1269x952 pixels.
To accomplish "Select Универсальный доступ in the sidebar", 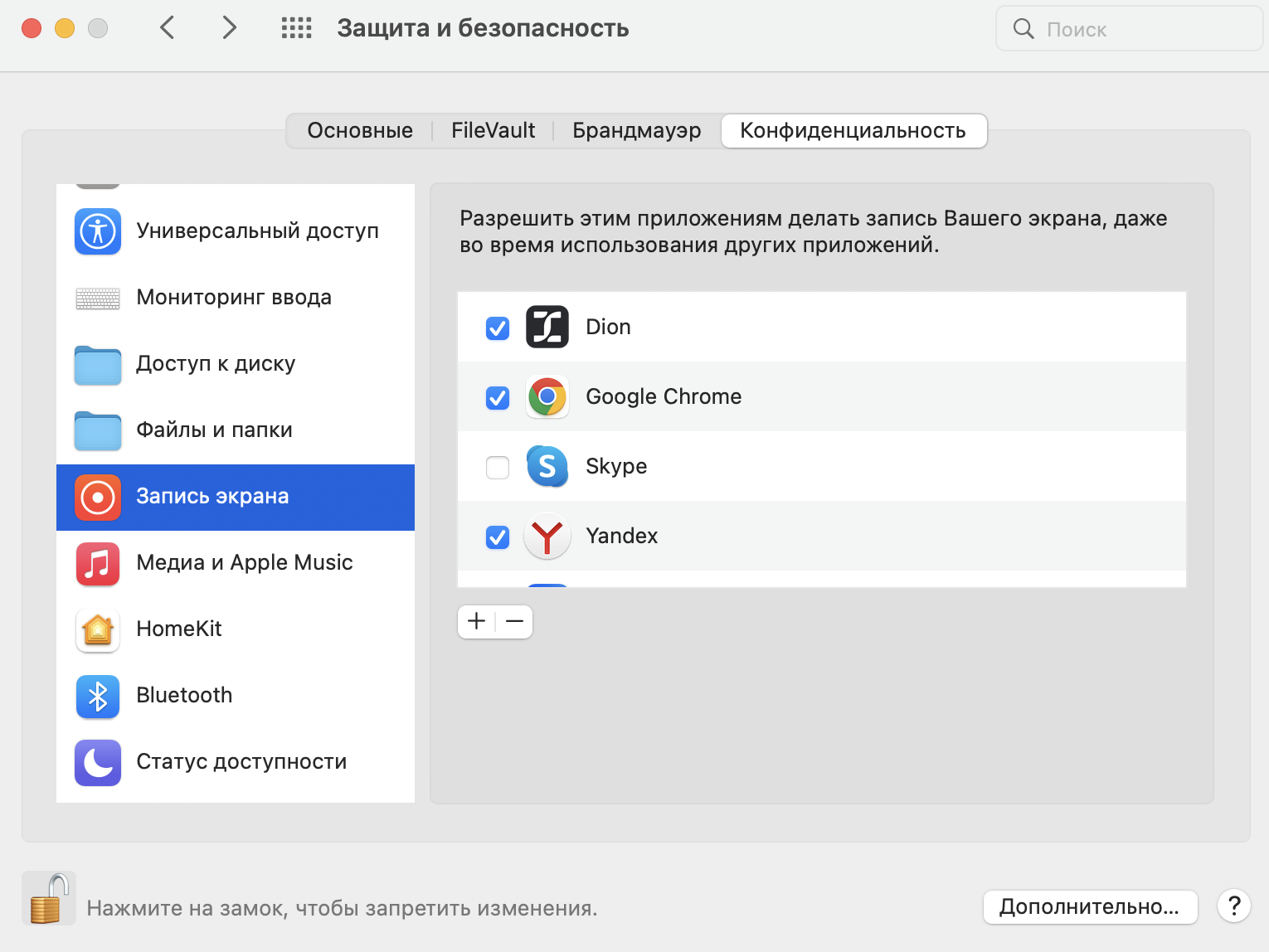I will pyautogui.click(x=236, y=231).
